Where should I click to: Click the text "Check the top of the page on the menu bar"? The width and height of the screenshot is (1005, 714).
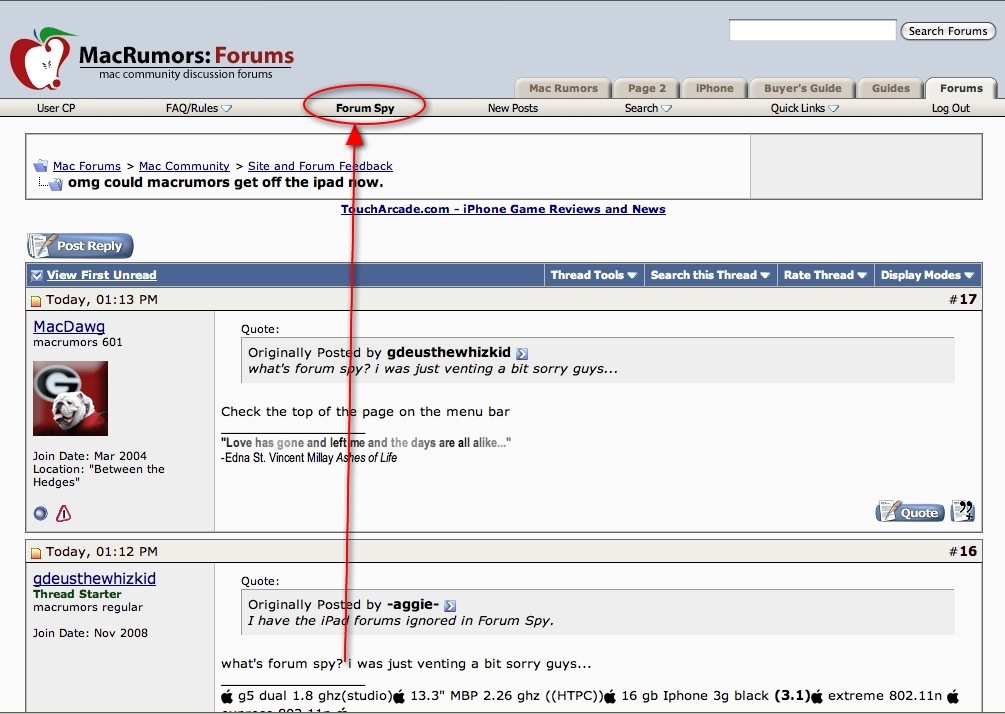tap(365, 411)
